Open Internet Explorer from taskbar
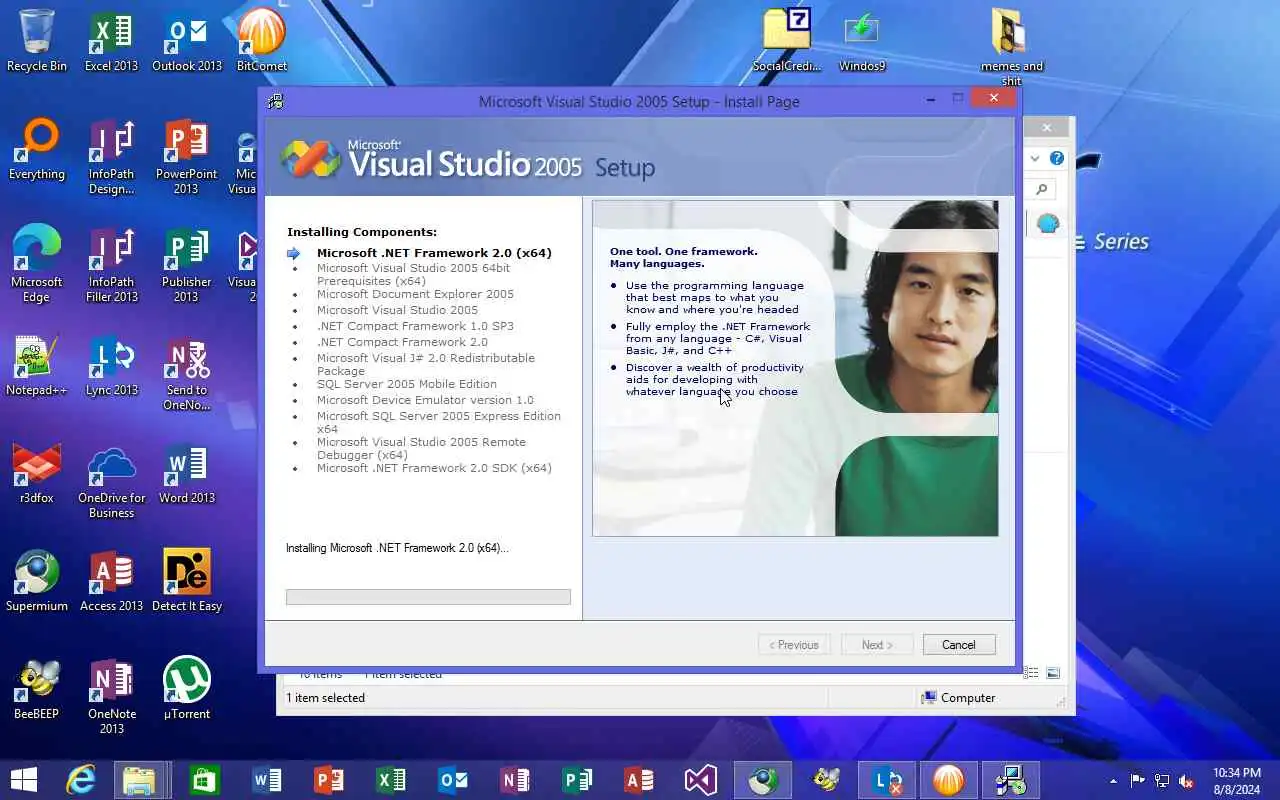The image size is (1280, 800). tap(80, 780)
